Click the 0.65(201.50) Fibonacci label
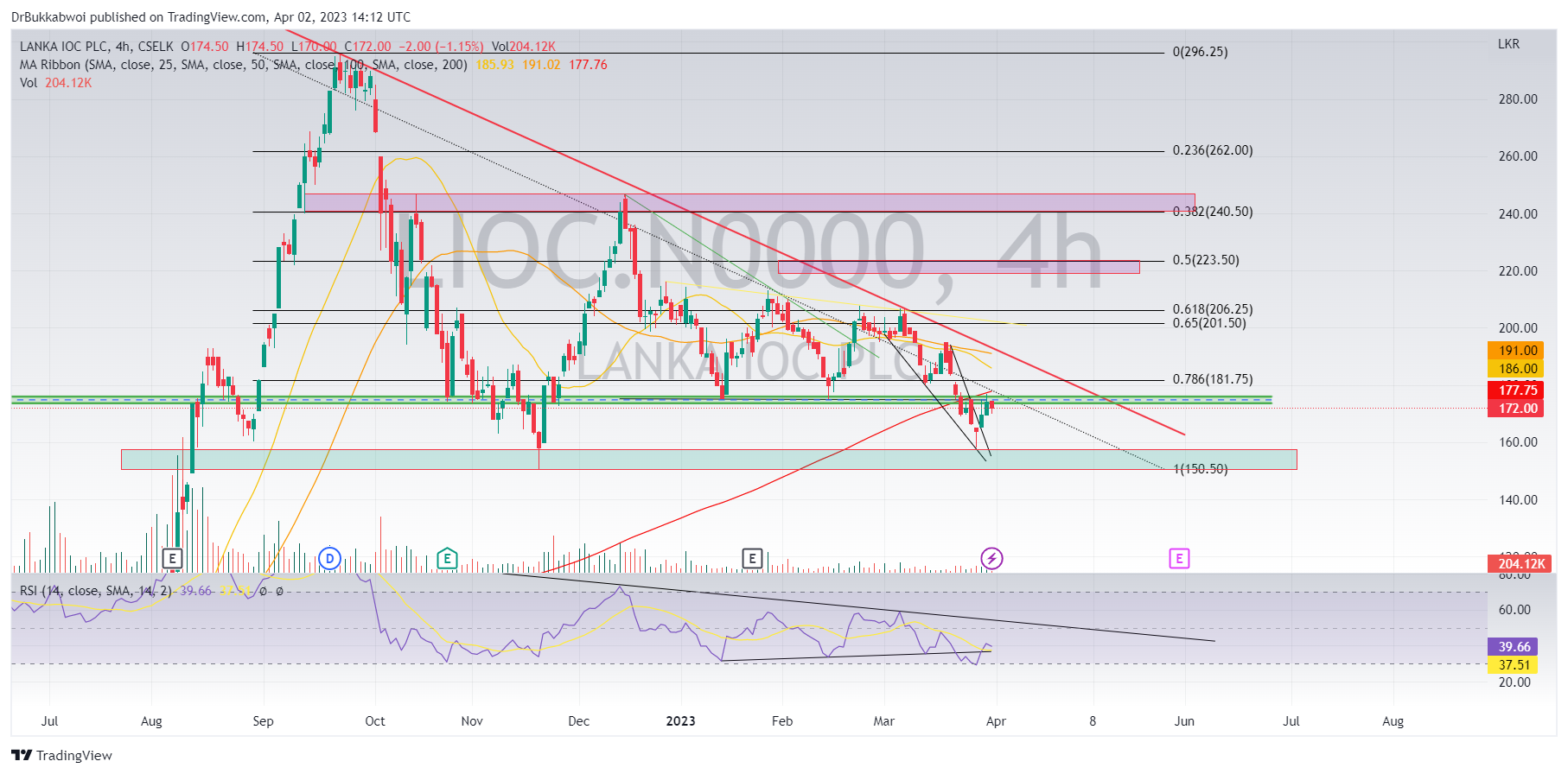 pyautogui.click(x=1209, y=323)
